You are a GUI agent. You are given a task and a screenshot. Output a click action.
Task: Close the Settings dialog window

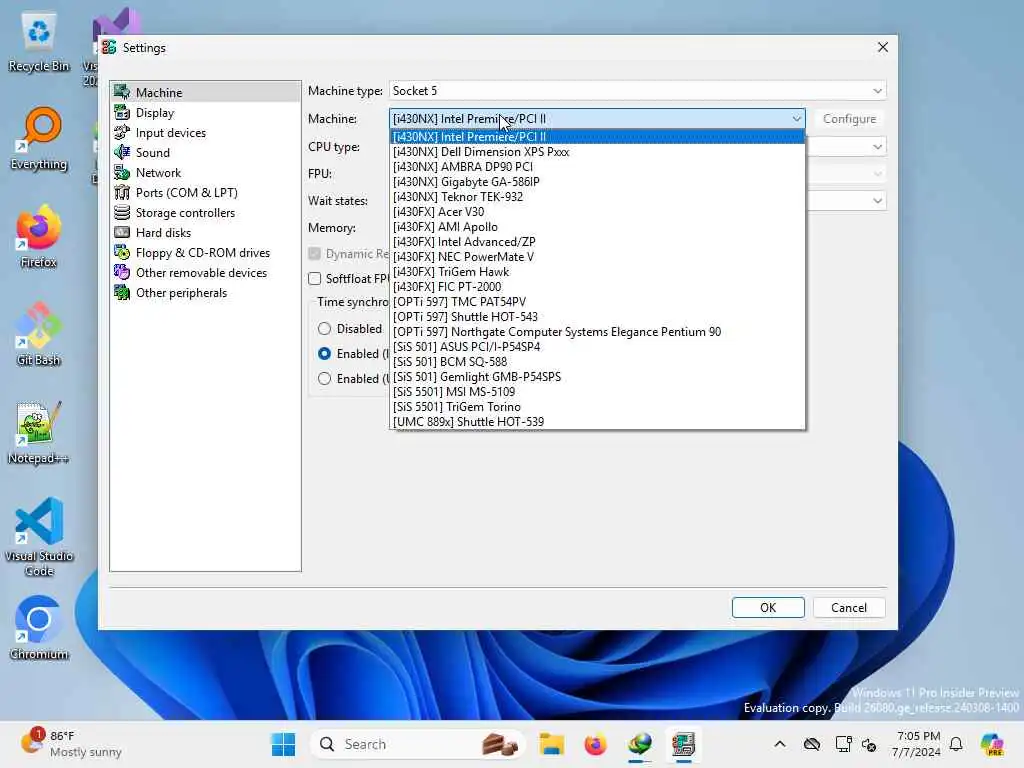click(883, 48)
